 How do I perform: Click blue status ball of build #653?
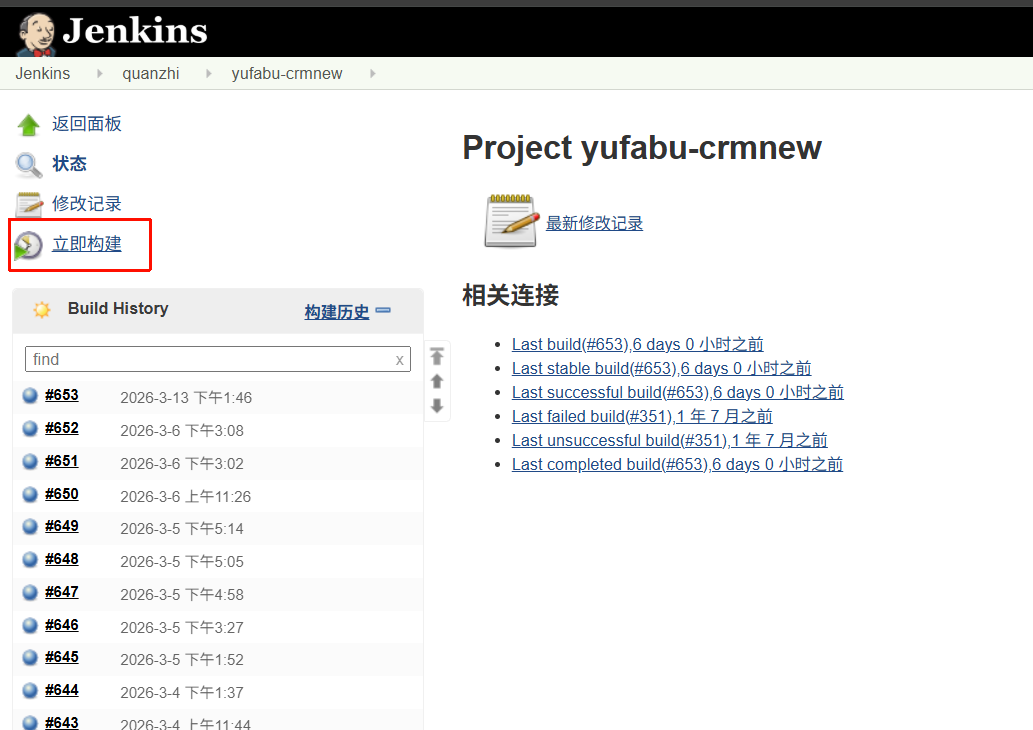[x=30, y=395]
